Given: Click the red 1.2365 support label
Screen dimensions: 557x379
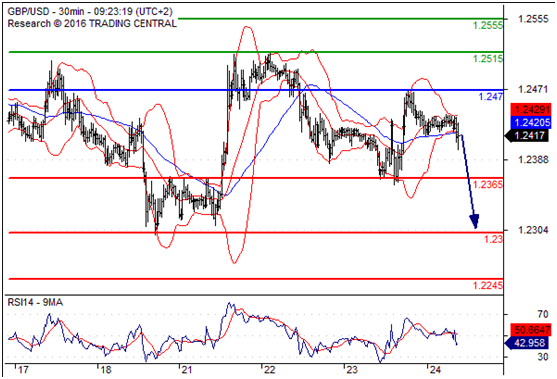Looking at the screenshot, I should (488, 184).
